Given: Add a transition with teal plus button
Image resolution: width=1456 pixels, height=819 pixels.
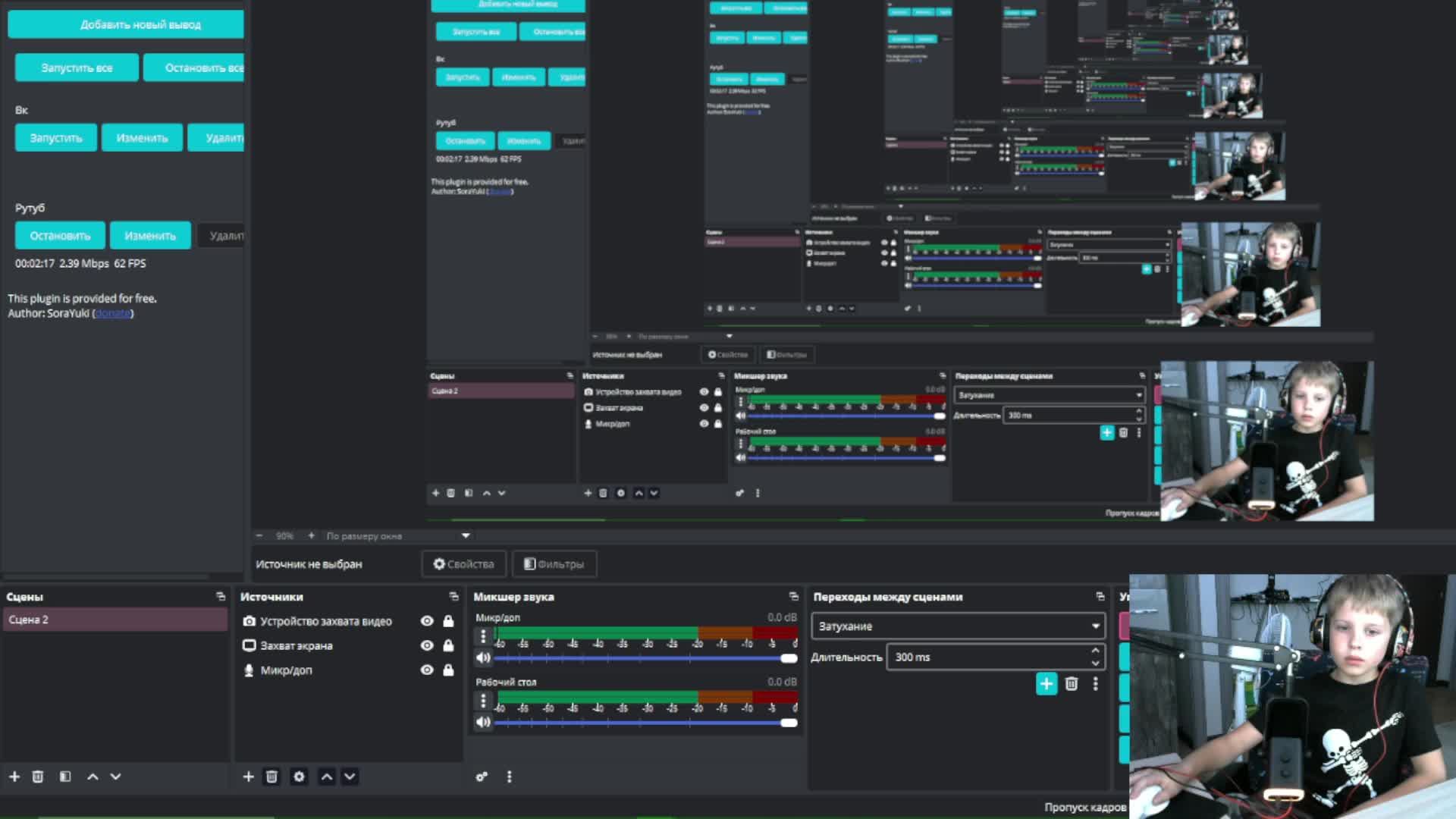Looking at the screenshot, I should [1046, 683].
